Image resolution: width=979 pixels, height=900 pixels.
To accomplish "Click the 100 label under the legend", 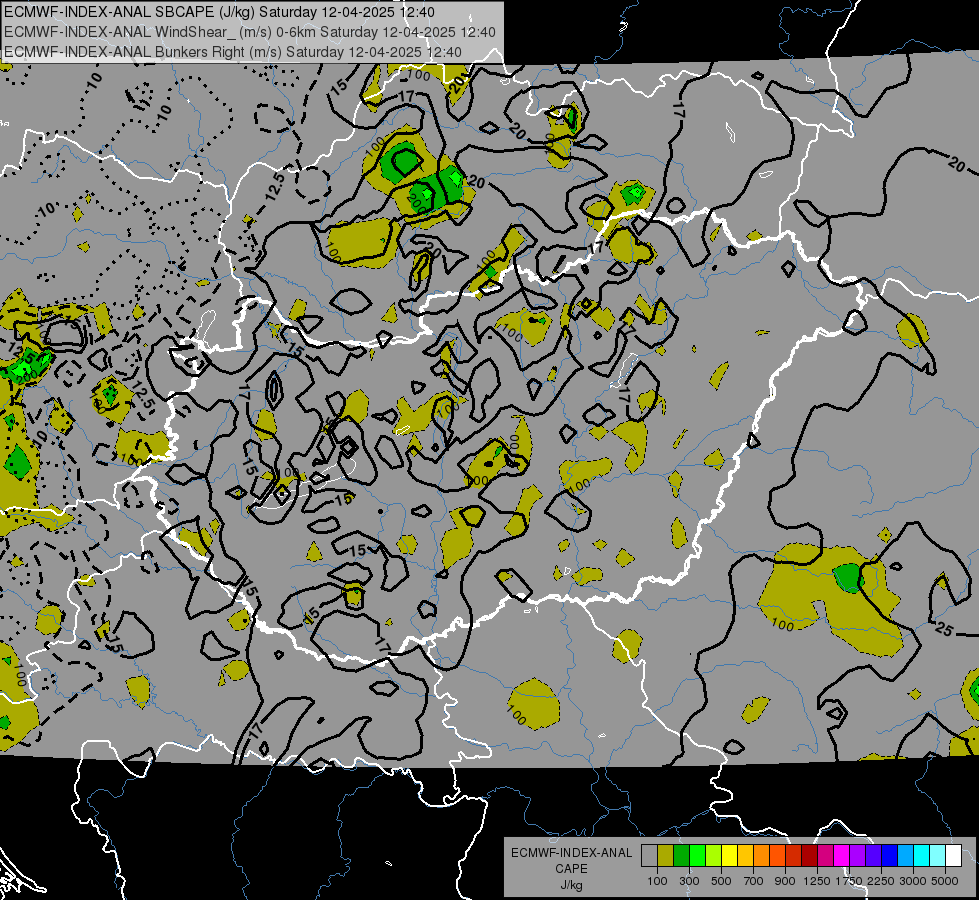I will [x=657, y=881].
